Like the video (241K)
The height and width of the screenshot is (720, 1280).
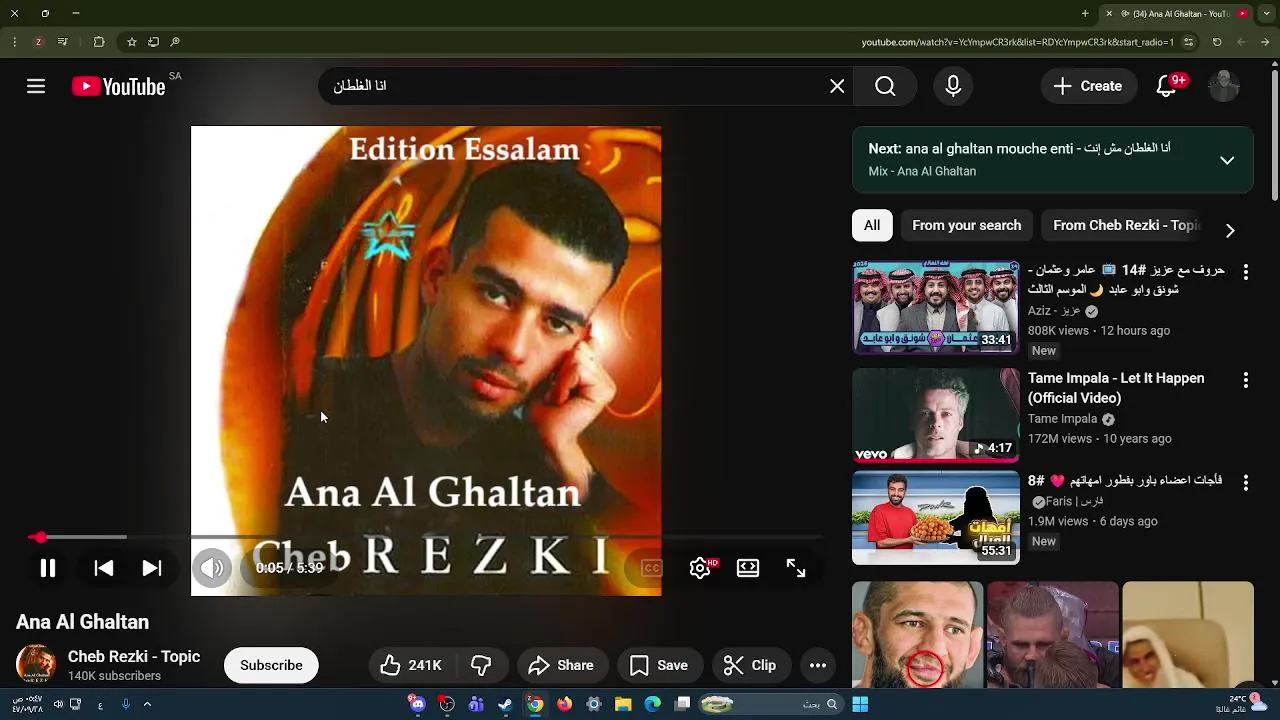[x=412, y=665]
